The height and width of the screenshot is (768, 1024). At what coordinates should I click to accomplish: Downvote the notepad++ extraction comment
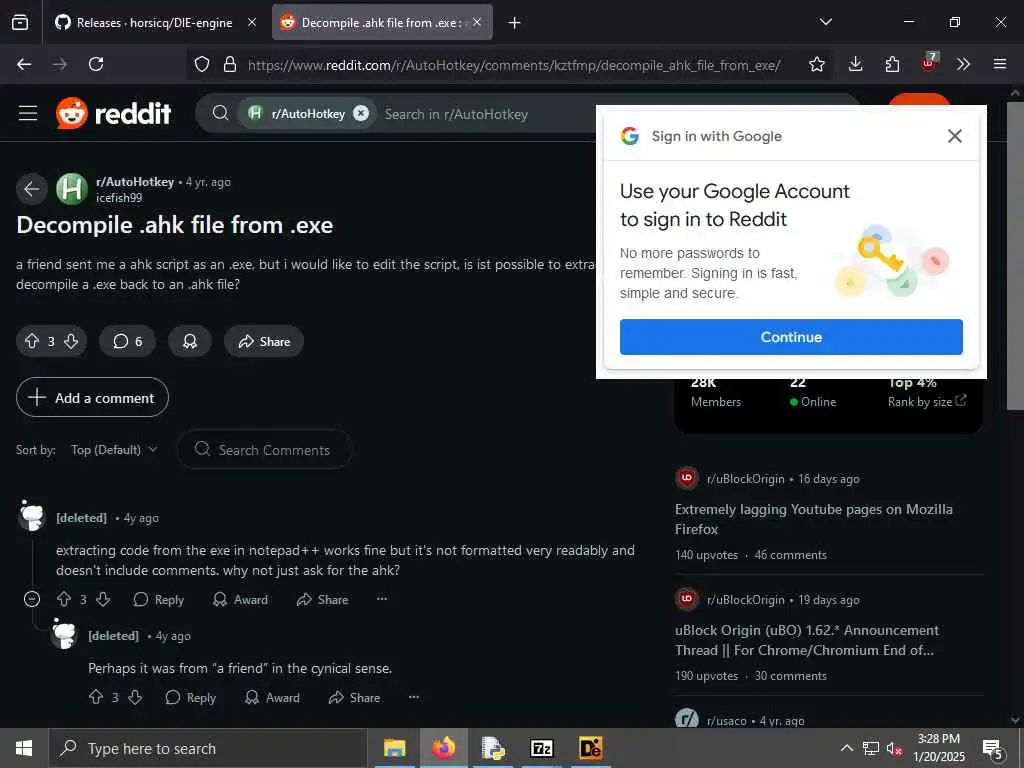103,599
